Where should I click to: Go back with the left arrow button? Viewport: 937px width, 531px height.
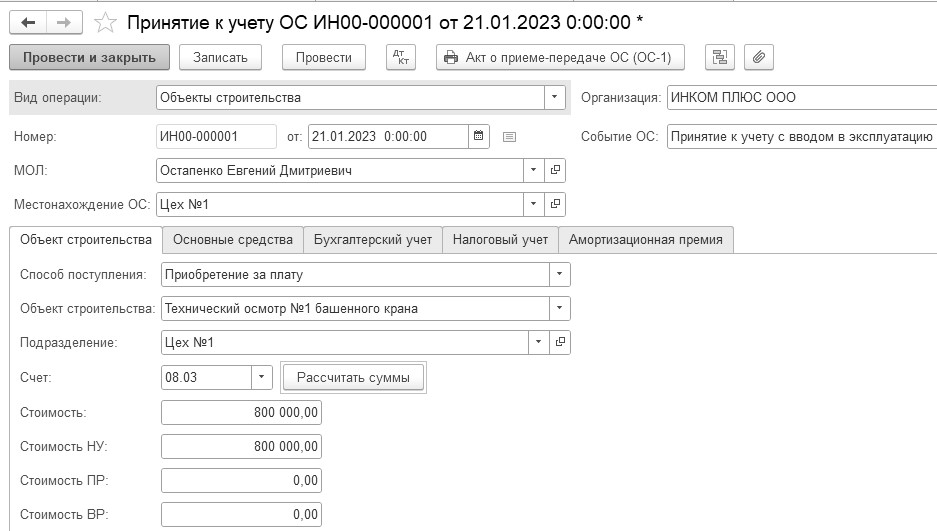(28, 23)
